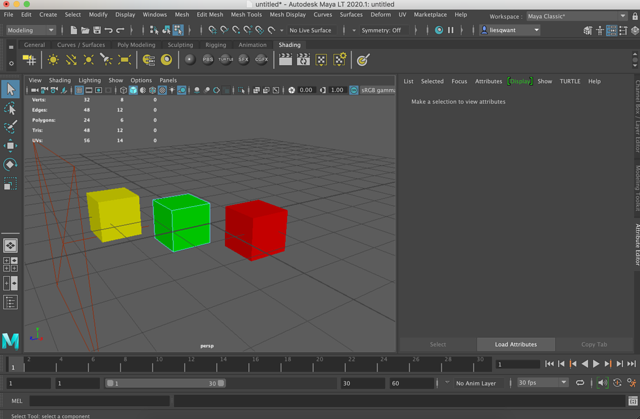Toggle looping playback mode
640x419 pixels.
pos(580,383)
